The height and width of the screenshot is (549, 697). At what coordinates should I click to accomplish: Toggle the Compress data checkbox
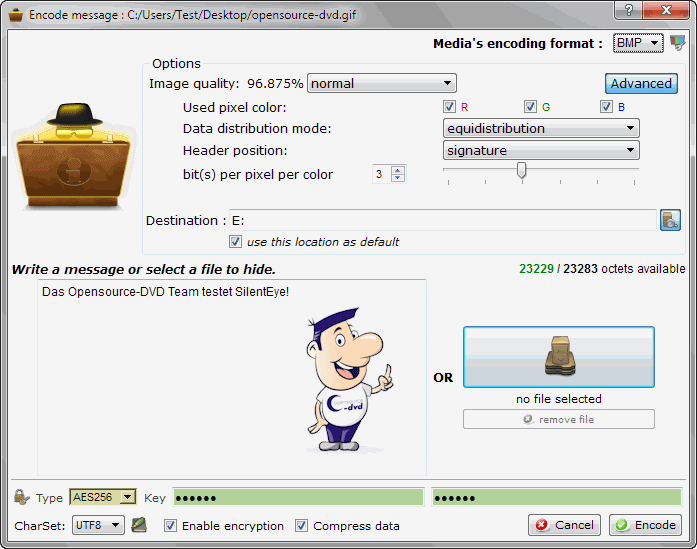pyautogui.click(x=301, y=525)
